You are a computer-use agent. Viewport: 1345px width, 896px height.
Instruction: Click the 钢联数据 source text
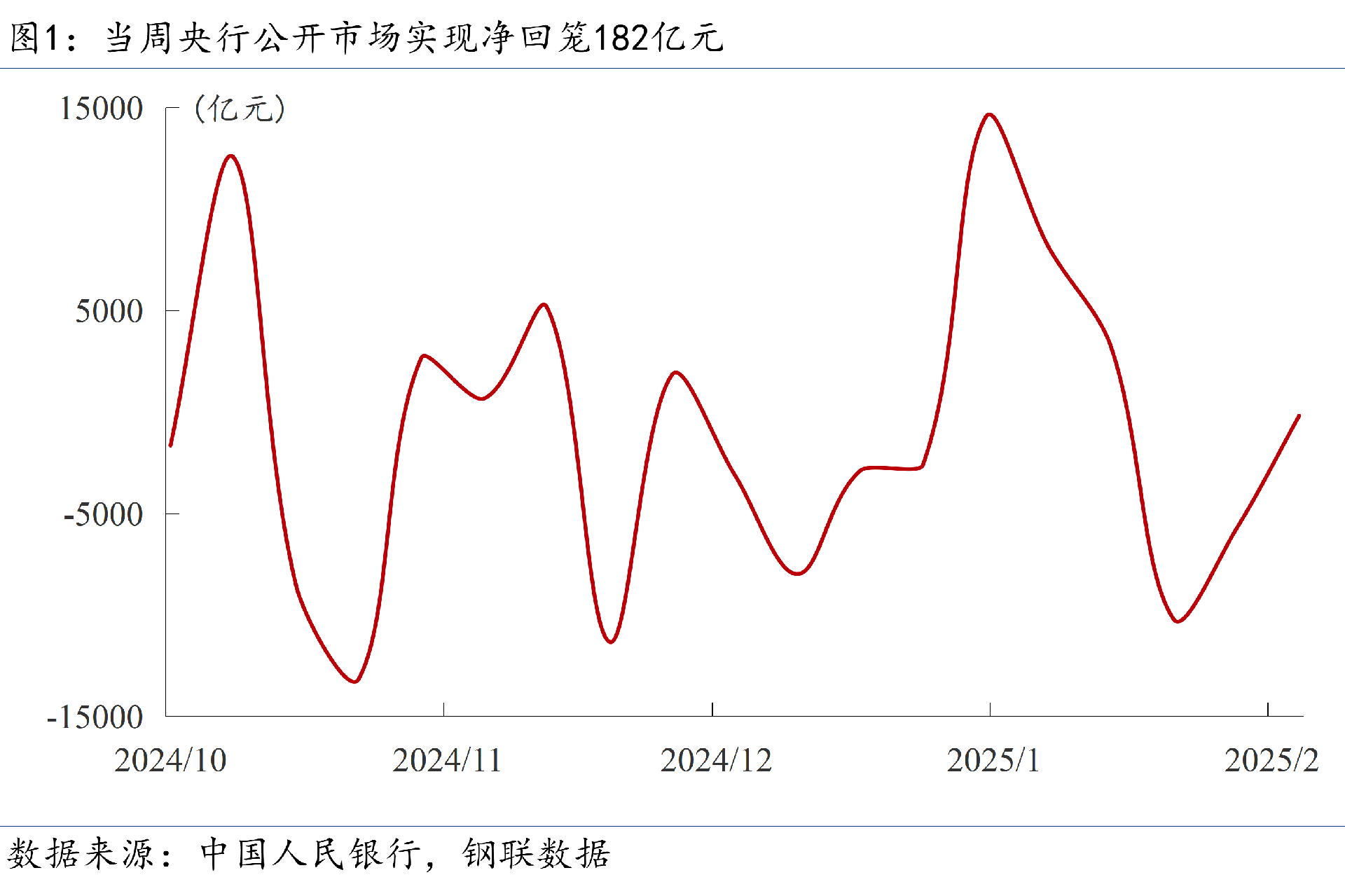point(536,854)
